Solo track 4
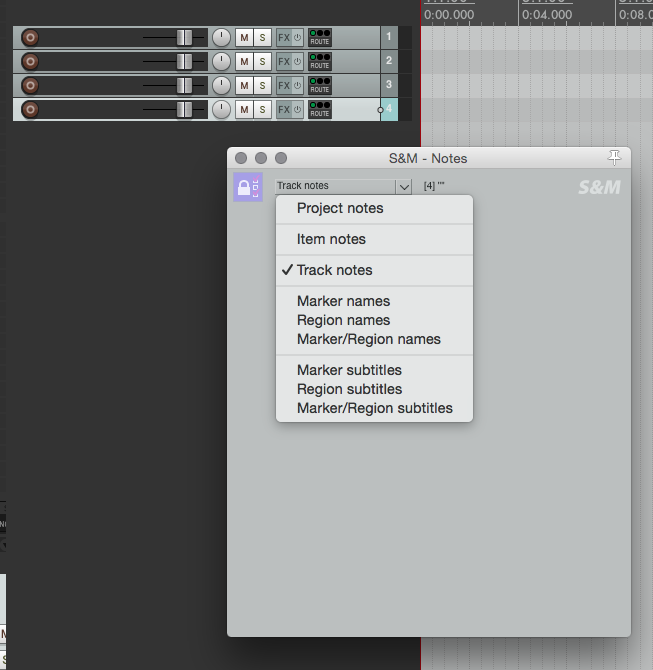This screenshot has width=653, height=670. pyautogui.click(x=262, y=109)
